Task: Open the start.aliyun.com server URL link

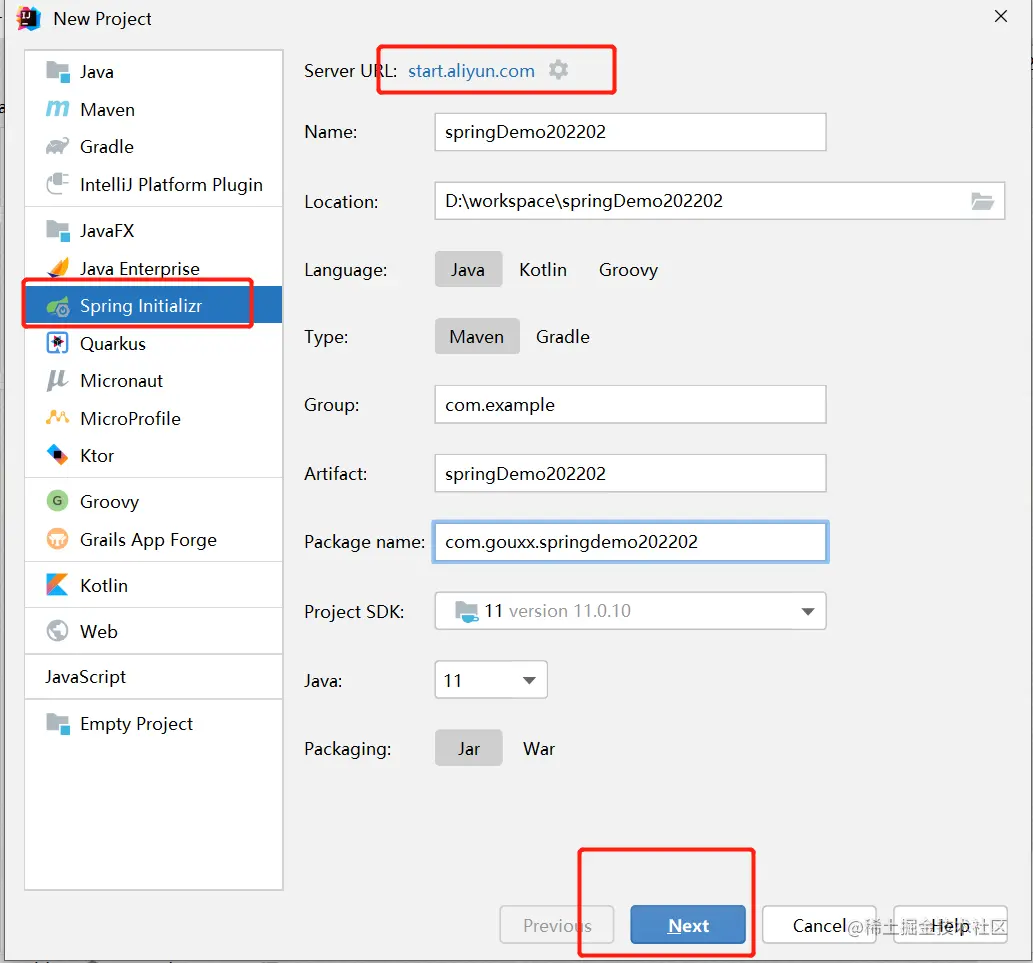Action: pos(471,70)
